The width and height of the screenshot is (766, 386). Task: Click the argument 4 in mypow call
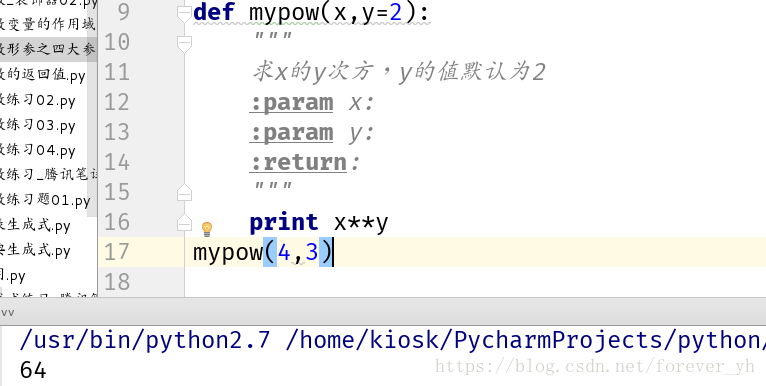(284, 252)
